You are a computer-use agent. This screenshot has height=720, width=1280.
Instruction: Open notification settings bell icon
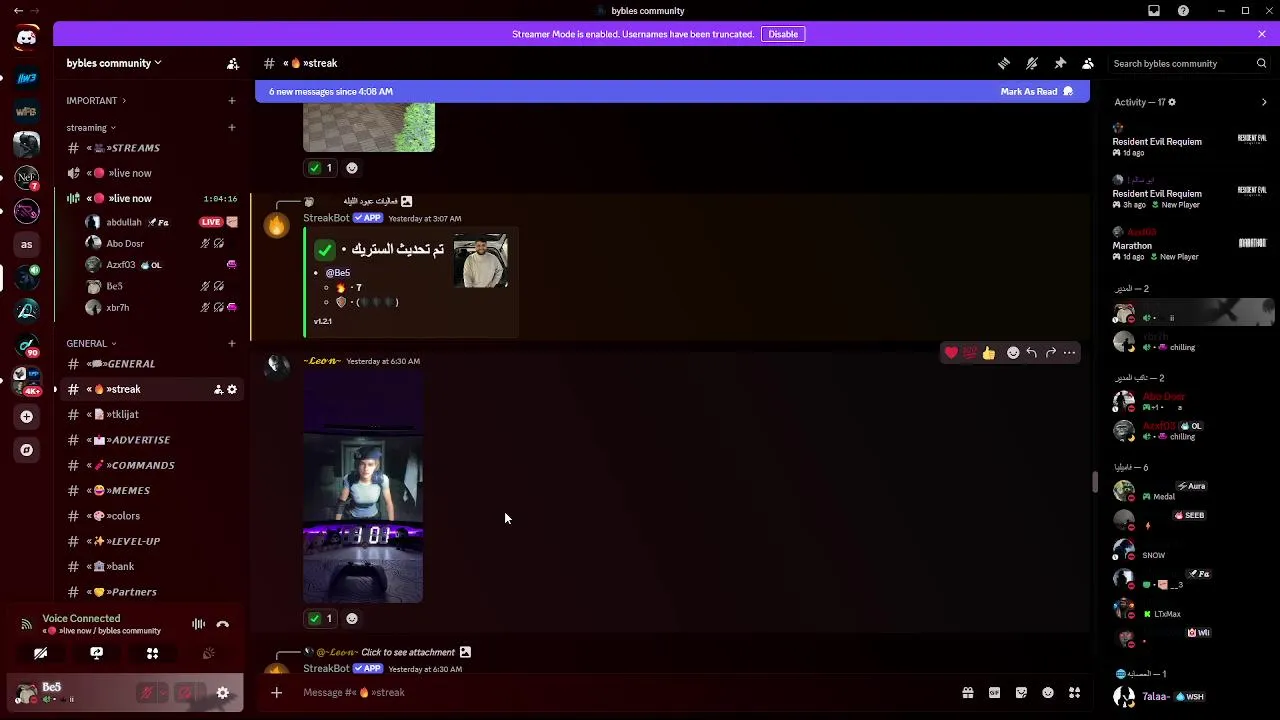click(1032, 63)
